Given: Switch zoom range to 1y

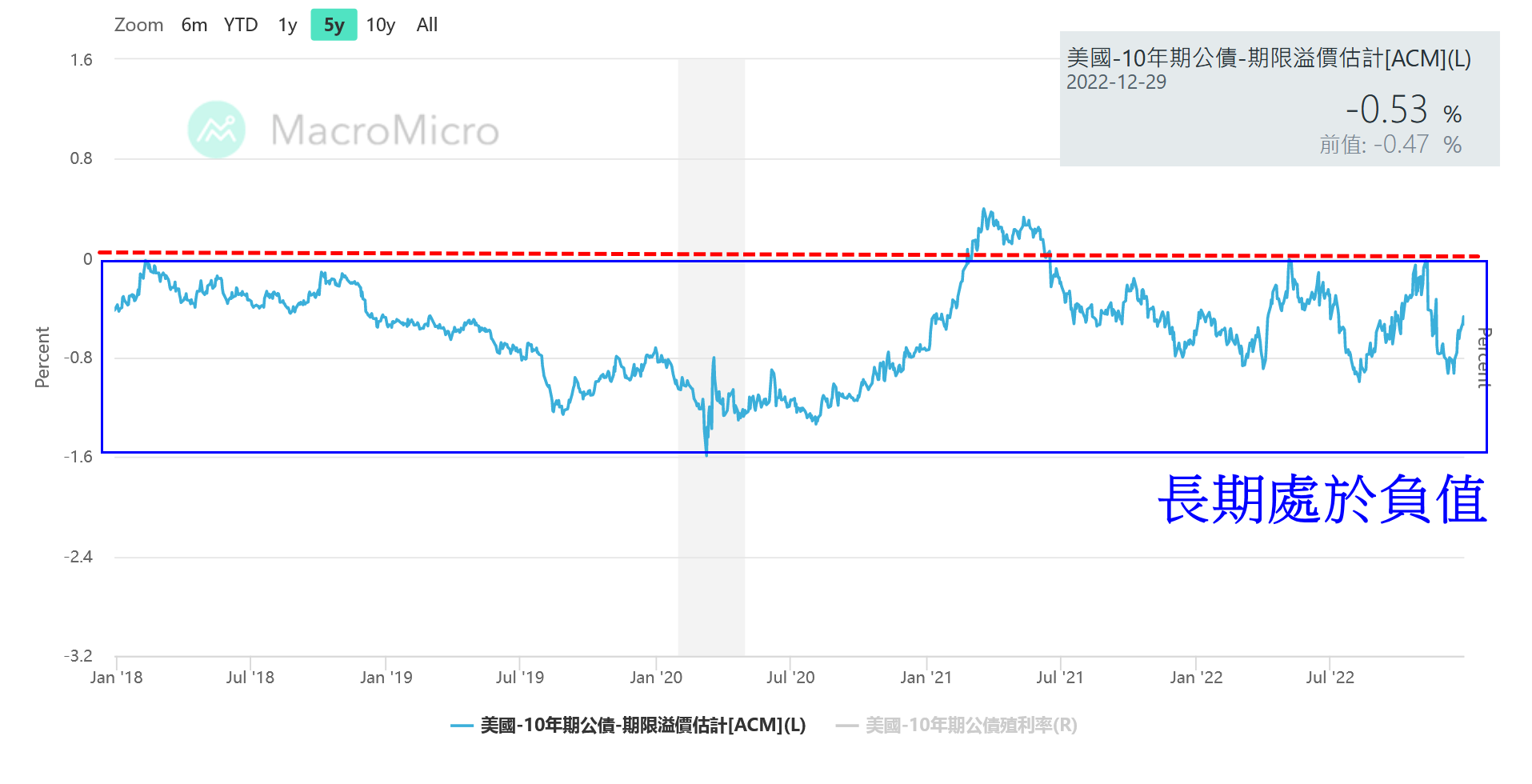Looking at the screenshot, I should [287, 25].
